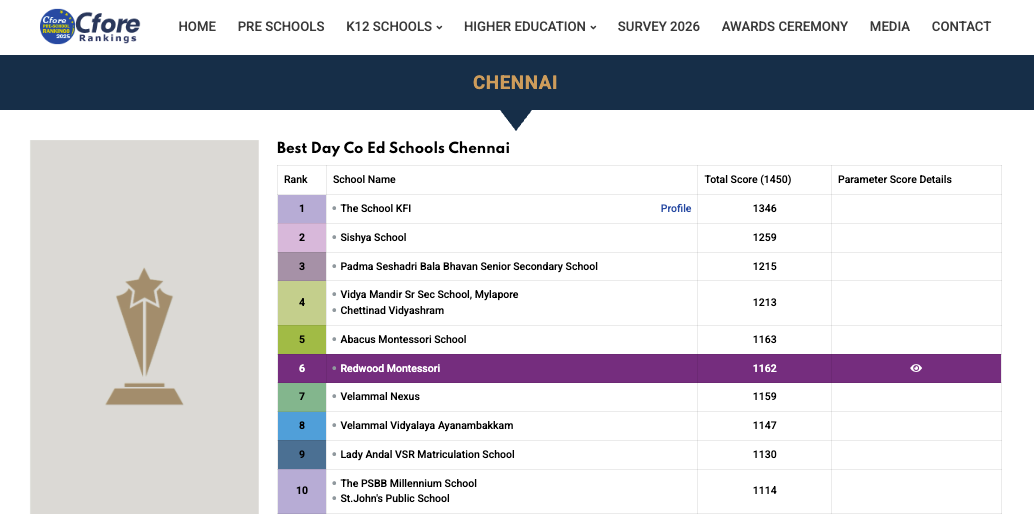This screenshot has height=514, width=1034.
Task: Show parameter score details for Redwood Montessori
Action: point(916,368)
